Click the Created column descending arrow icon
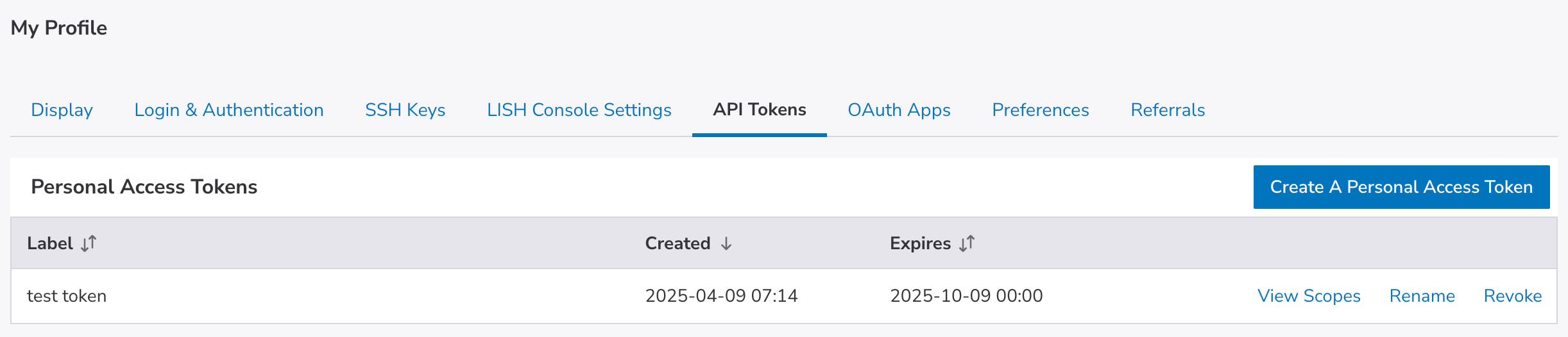 726,243
